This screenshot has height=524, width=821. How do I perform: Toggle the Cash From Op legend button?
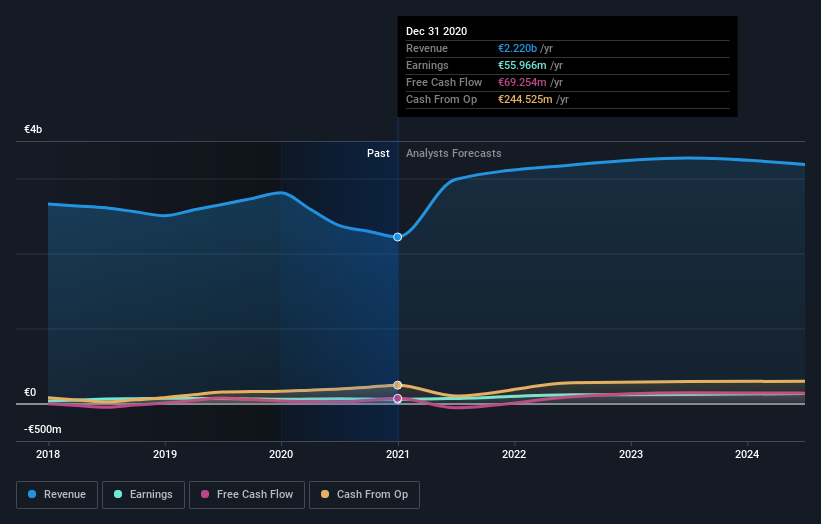(x=364, y=495)
